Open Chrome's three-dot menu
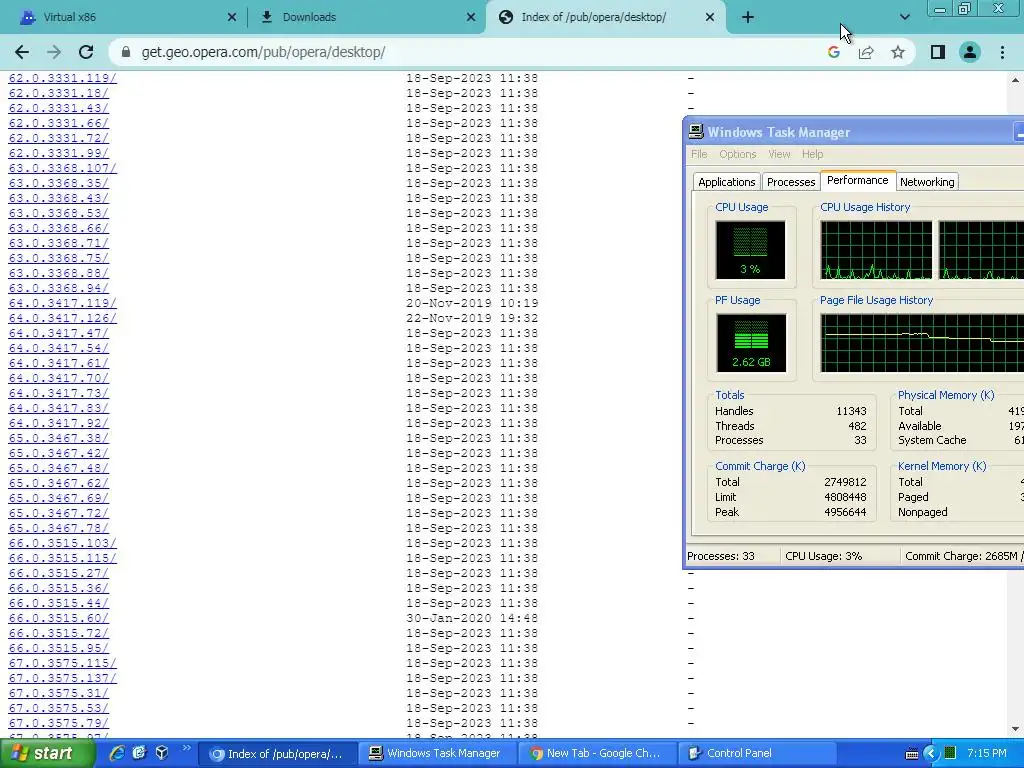Viewport: 1024px width, 768px height. point(1002,52)
